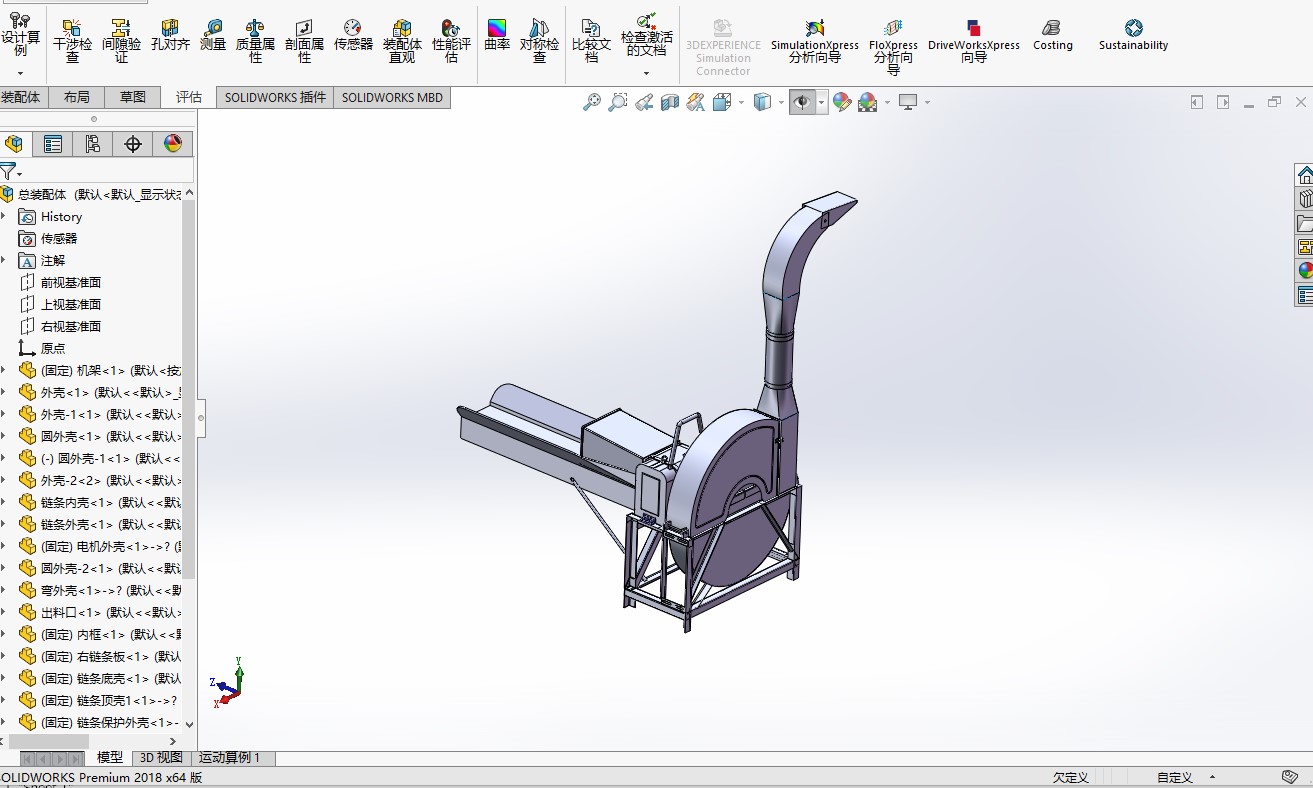Image resolution: width=1313 pixels, height=788 pixels.
Task: Open 装配体直观 assembly visualization
Action: coord(402,41)
